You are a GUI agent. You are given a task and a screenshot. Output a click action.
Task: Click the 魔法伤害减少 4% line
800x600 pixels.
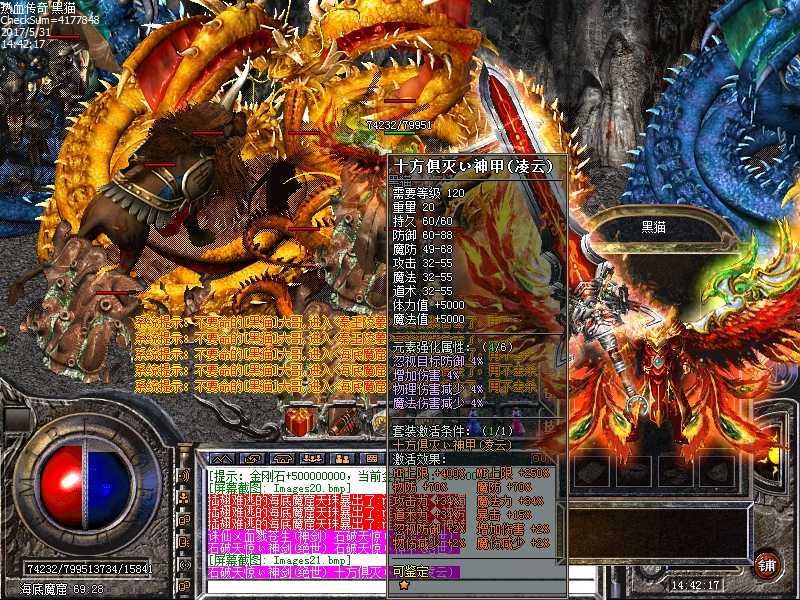tap(438, 404)
